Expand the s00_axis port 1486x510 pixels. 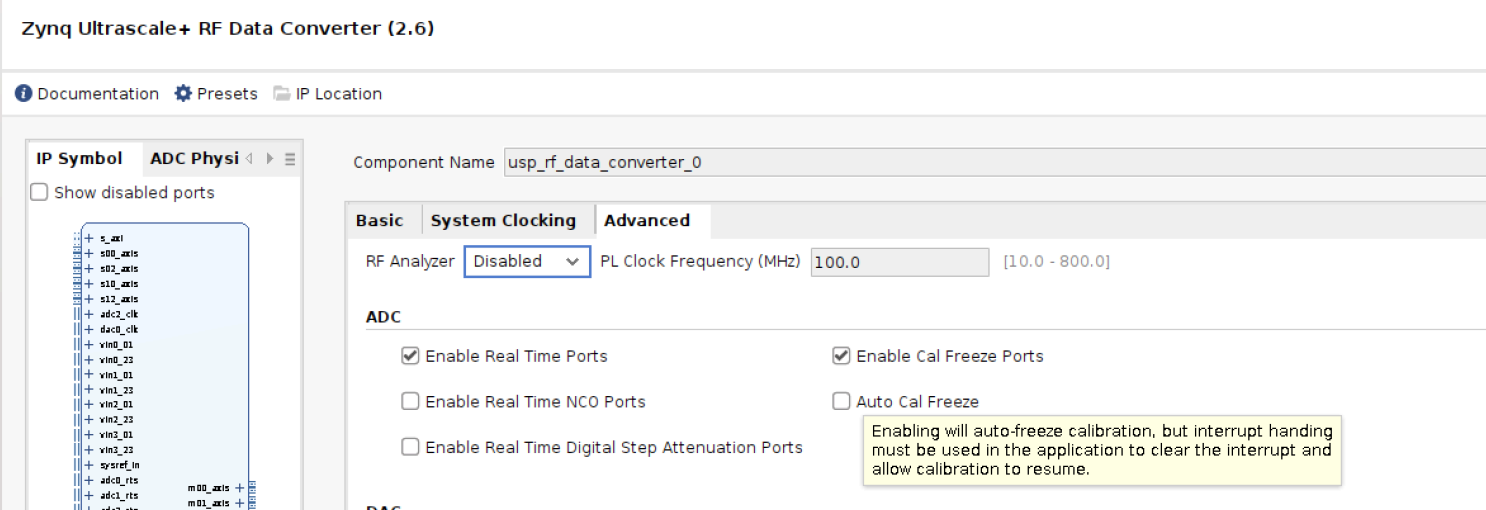click(x=89, y=253)
